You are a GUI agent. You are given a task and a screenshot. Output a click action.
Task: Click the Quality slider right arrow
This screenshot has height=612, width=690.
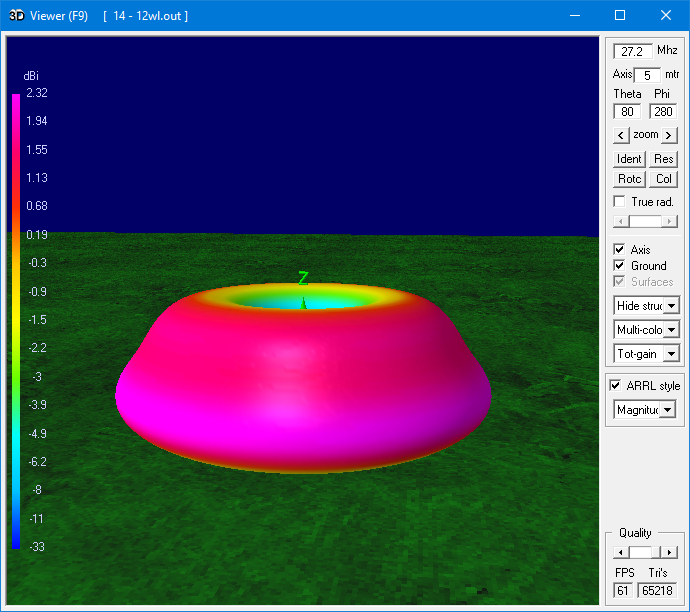pos(670,552)
